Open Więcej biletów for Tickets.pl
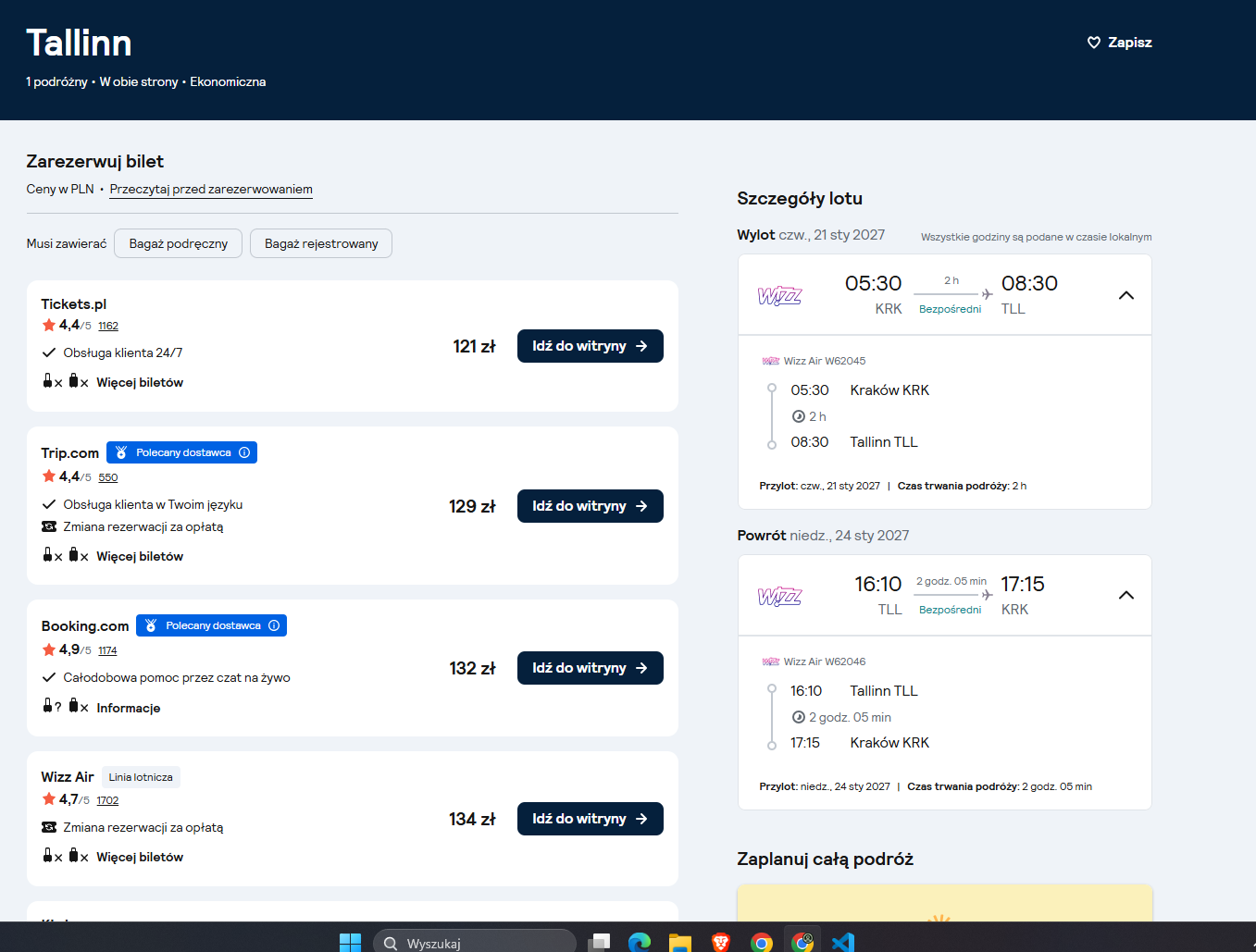Image resolution: width=1256 pixels, height=952 pixels. [x=140, y=382]
